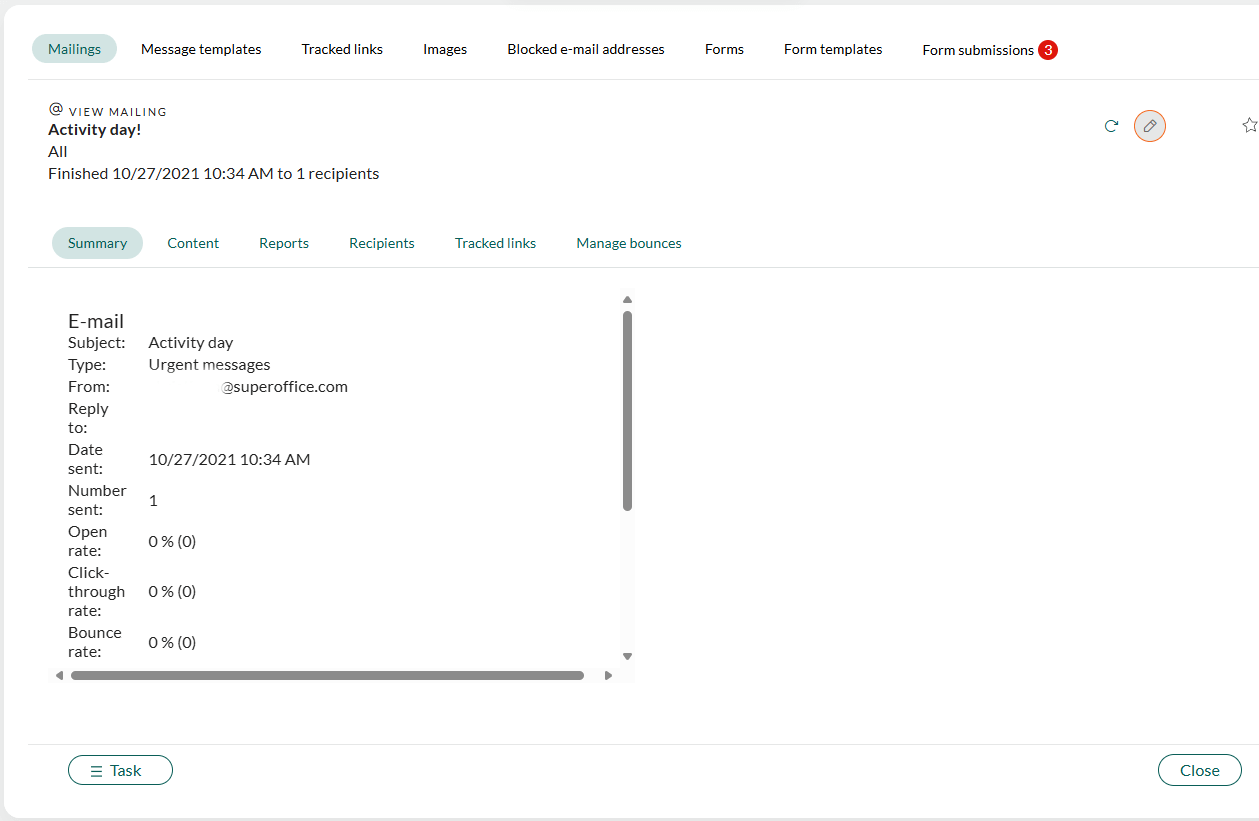This screenshot has height=821, width=1259.
Task: Click the vertical scrollbar thumb in summary
Action: (x=627, y=410)
